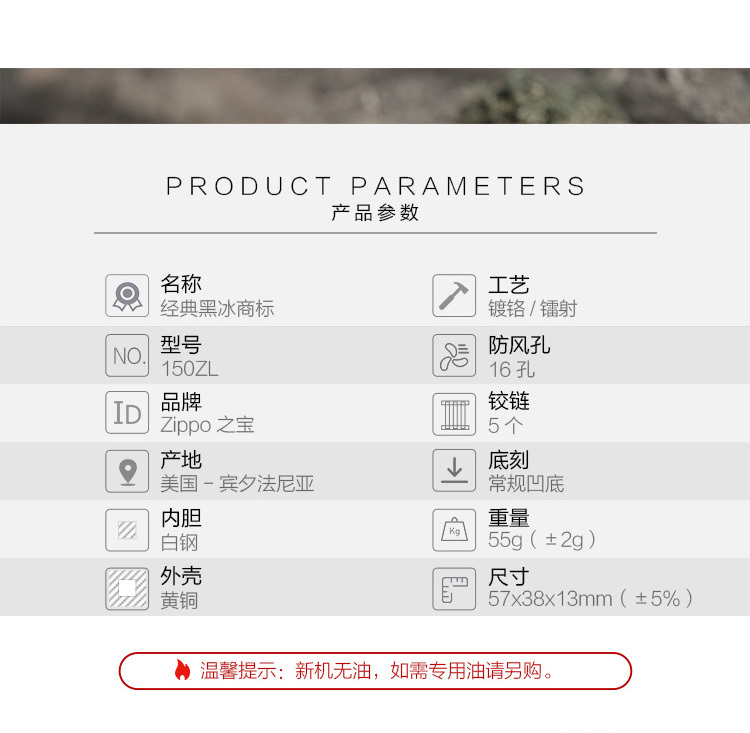Click the PRODUCT PARAMETERS heading
The image size is (750, 733).
(375, 186)
